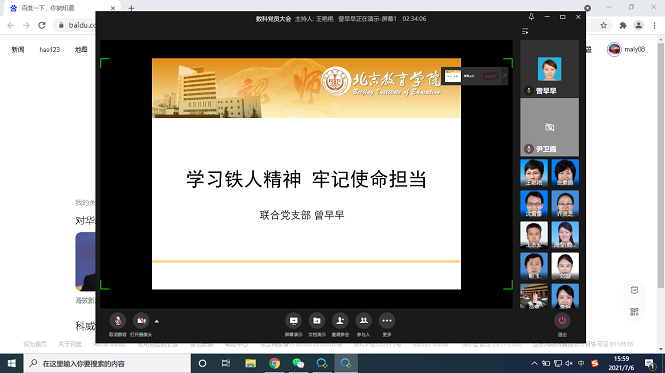The width and height of the screenshot is (665, 373).
Task: Collapse the participant side panel list icon
Action: point(525,31)
